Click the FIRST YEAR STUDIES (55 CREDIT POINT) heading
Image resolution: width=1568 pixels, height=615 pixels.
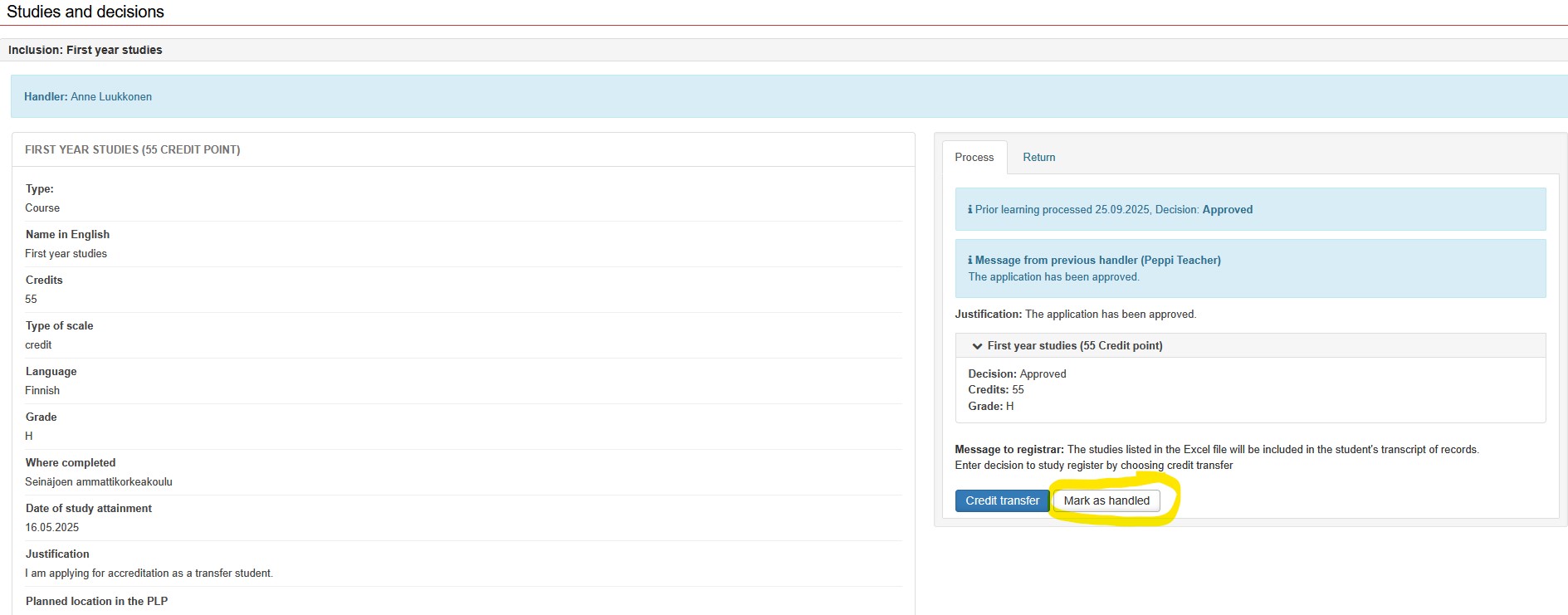point(132,149)
